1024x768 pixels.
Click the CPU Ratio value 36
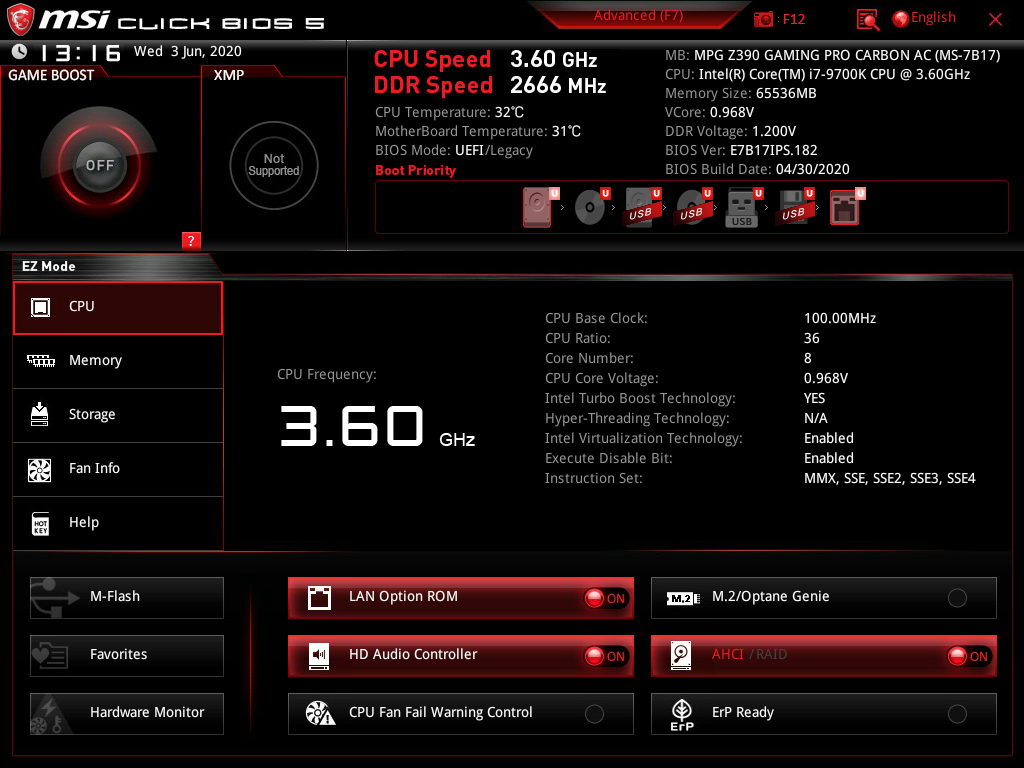811,338
